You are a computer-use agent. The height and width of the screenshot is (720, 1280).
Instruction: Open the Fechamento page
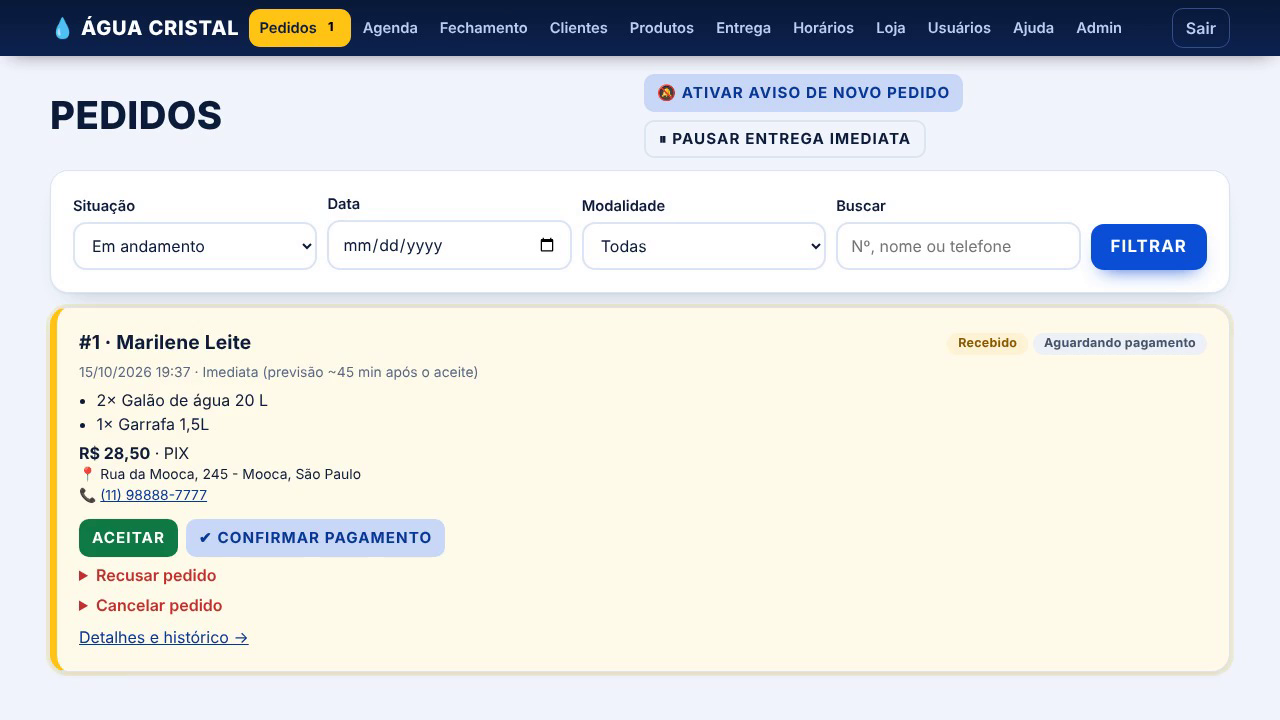click(484, 28)
